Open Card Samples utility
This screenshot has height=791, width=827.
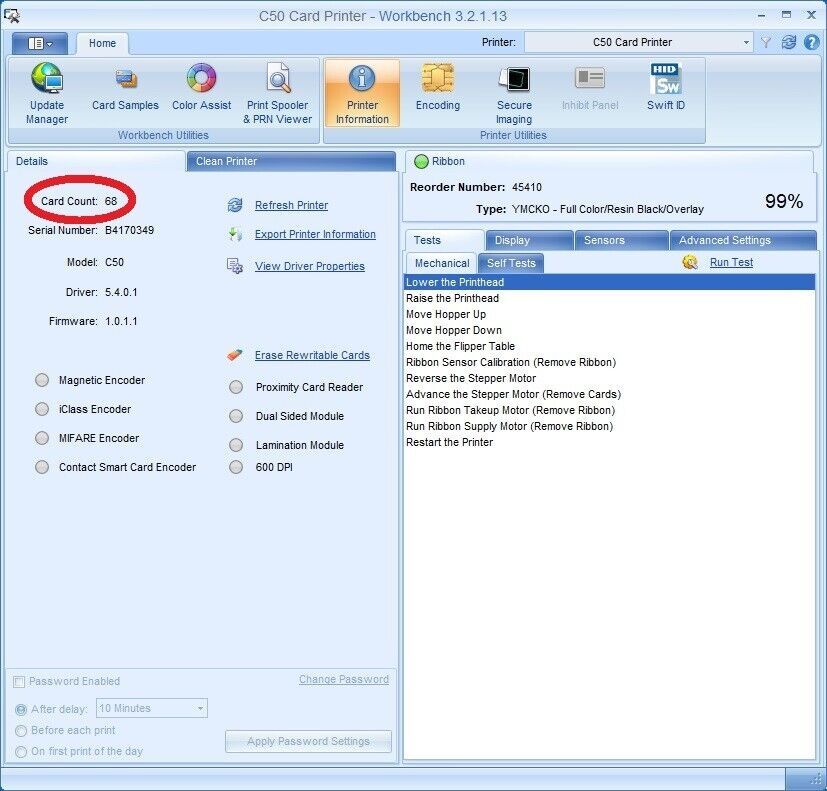(x=125, y=88)
